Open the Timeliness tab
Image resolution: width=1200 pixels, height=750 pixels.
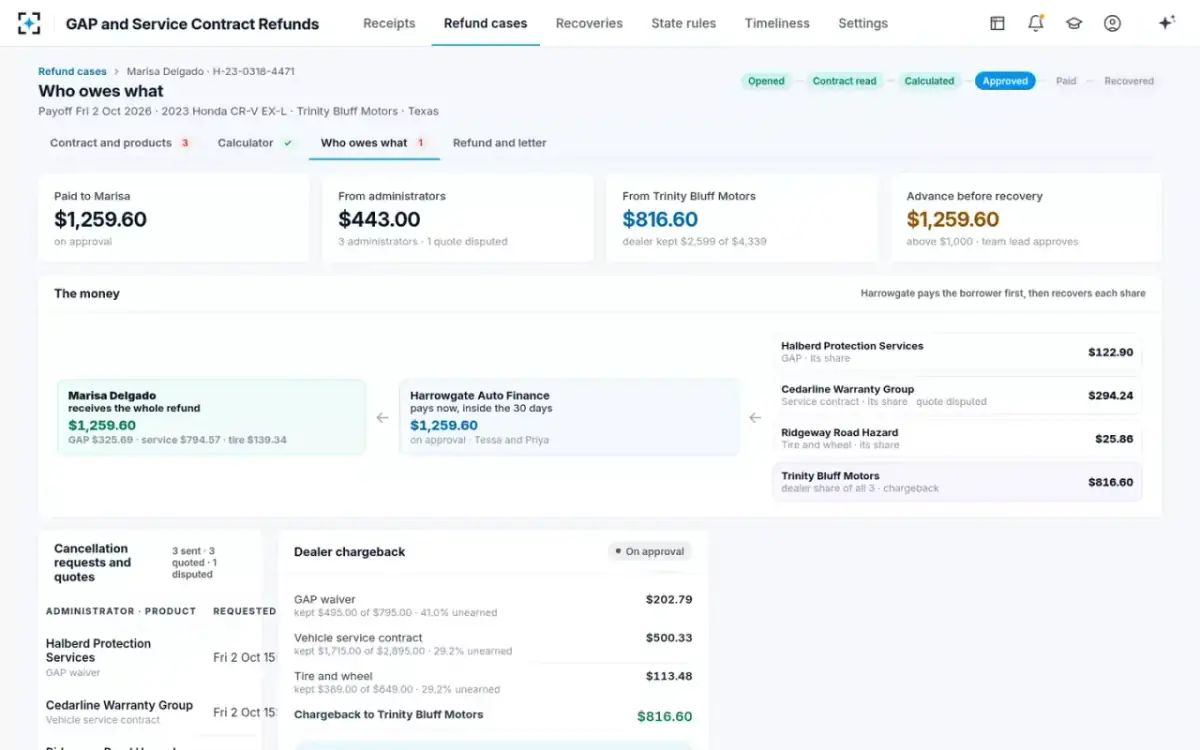pos(777,23)
